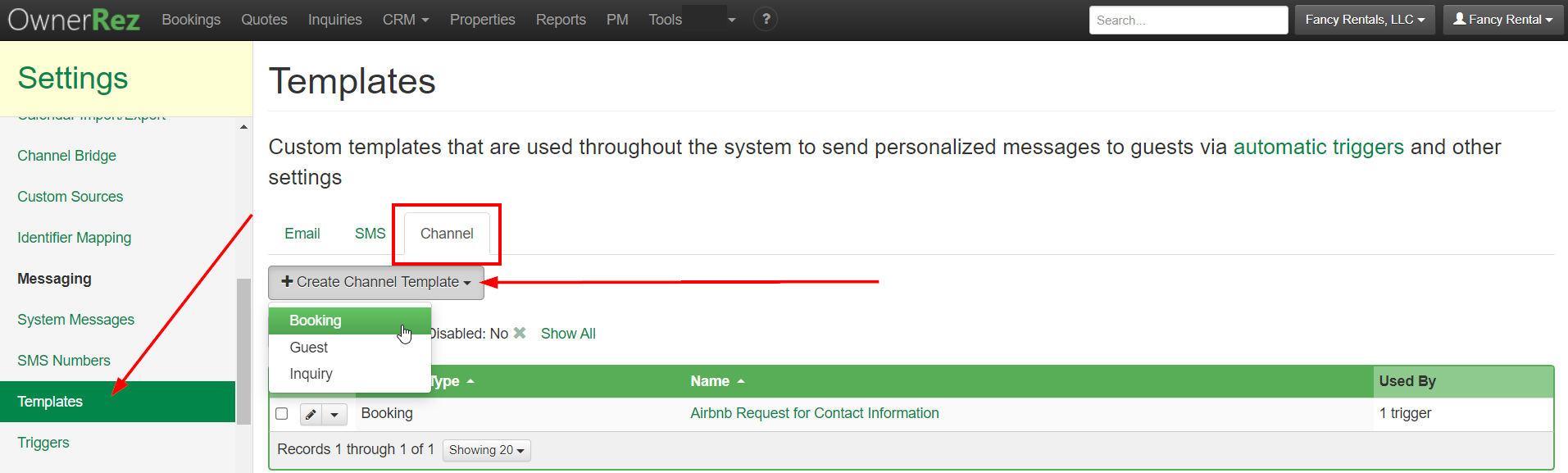
Task: Click the pencil icon to edit the Airbnb template
Action: [x=310, y=414]
